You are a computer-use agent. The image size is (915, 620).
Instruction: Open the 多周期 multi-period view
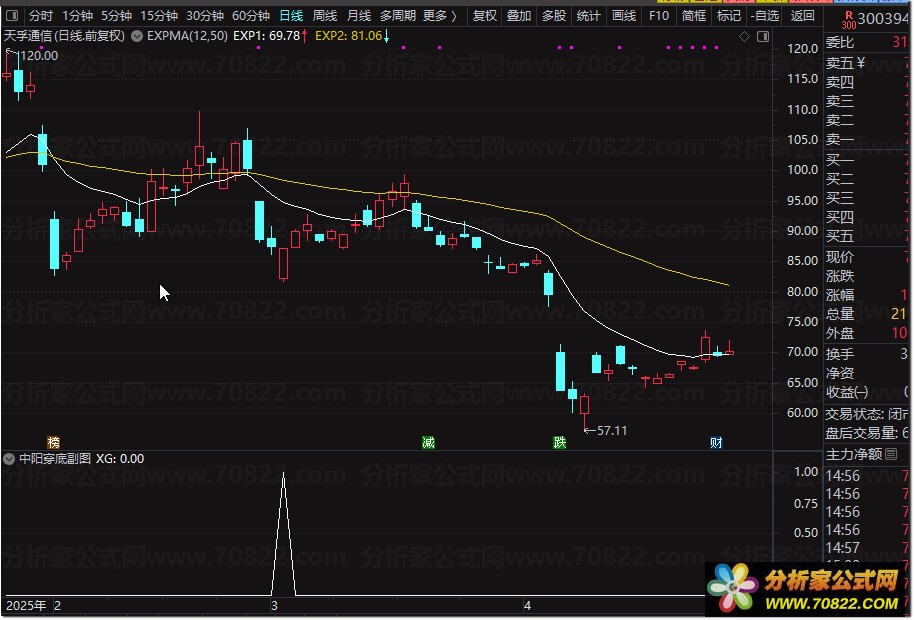pos(398,16)
